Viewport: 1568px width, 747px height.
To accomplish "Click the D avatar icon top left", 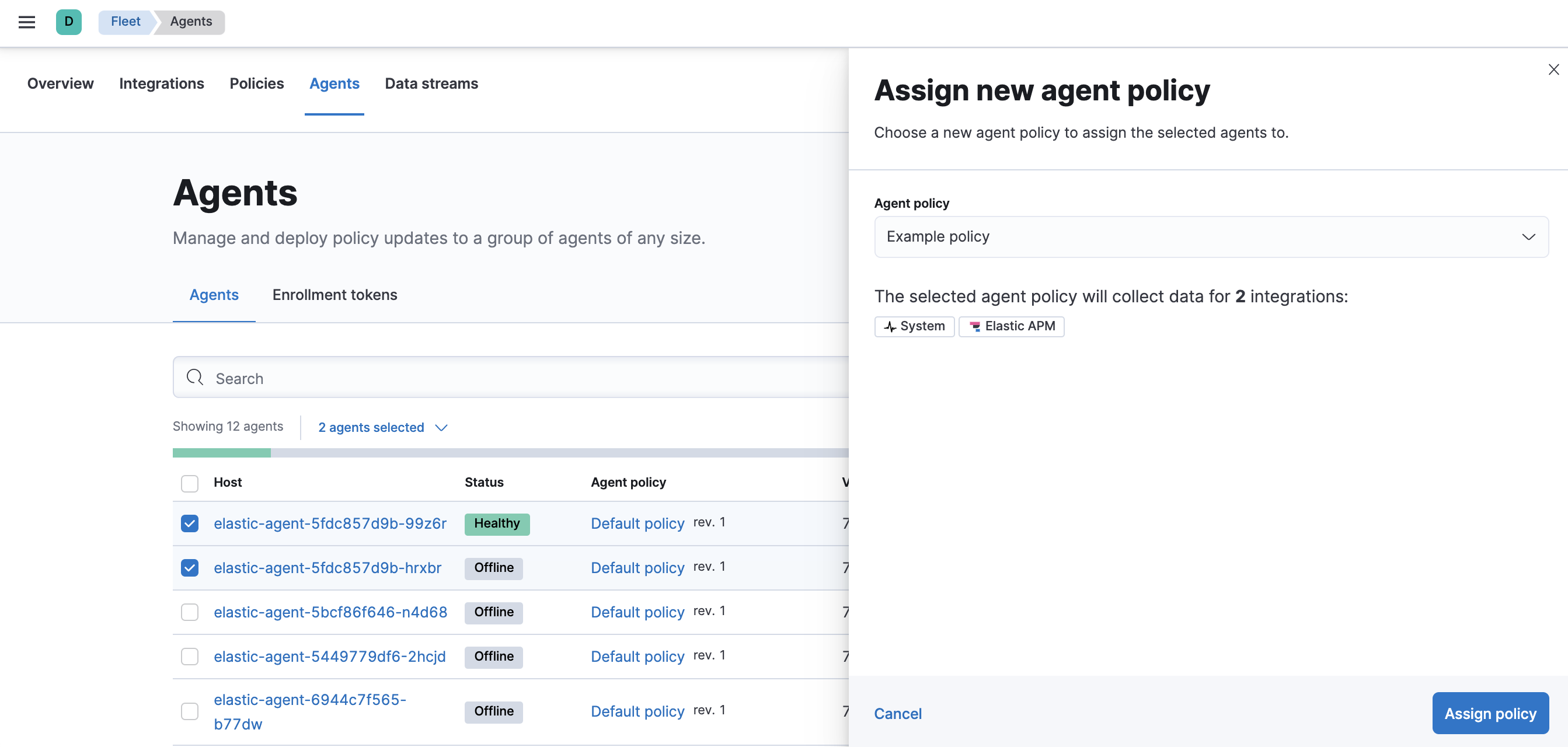I will click(x=68, y=21).
